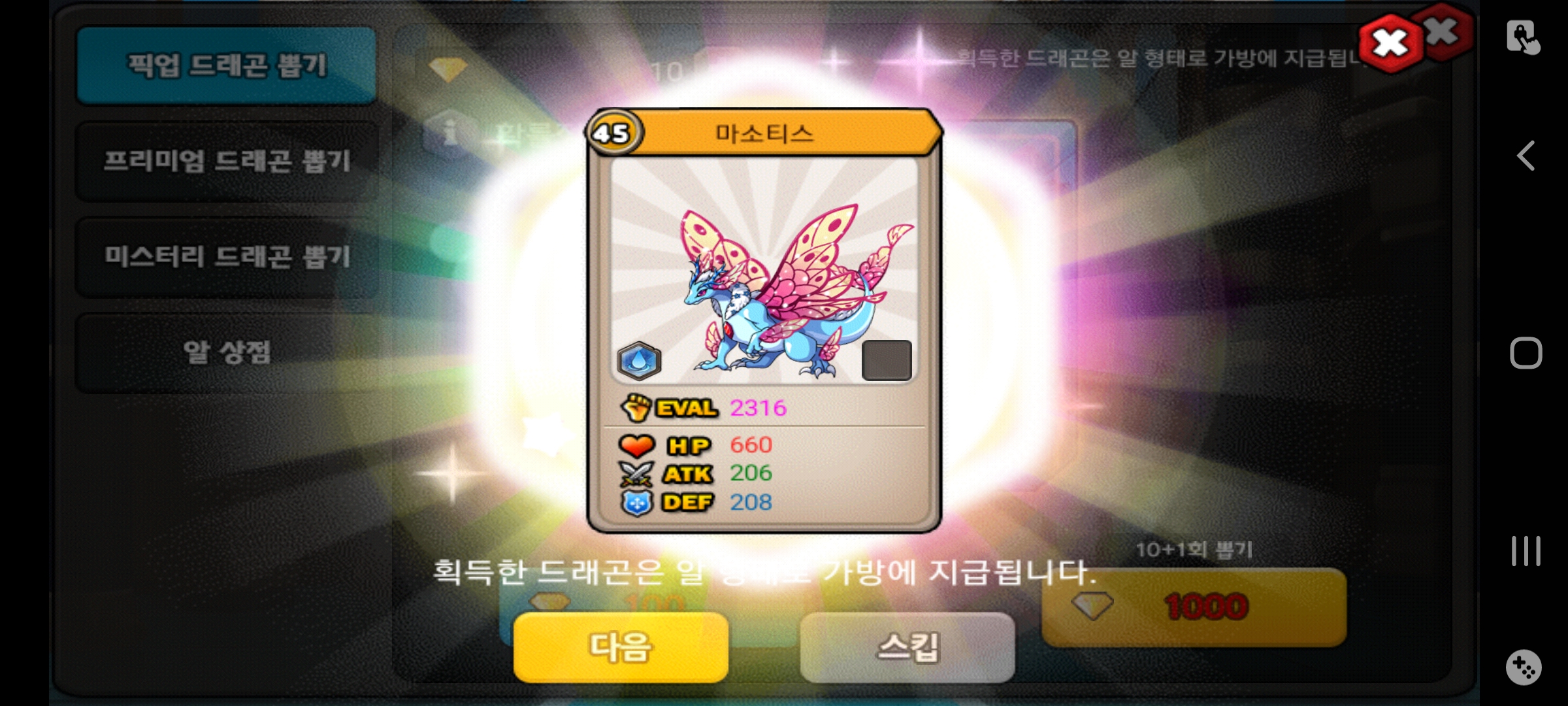Tap the 1000 gem 10+1 draw button
Screen dimensions: 1568x706
[1194, 607]
